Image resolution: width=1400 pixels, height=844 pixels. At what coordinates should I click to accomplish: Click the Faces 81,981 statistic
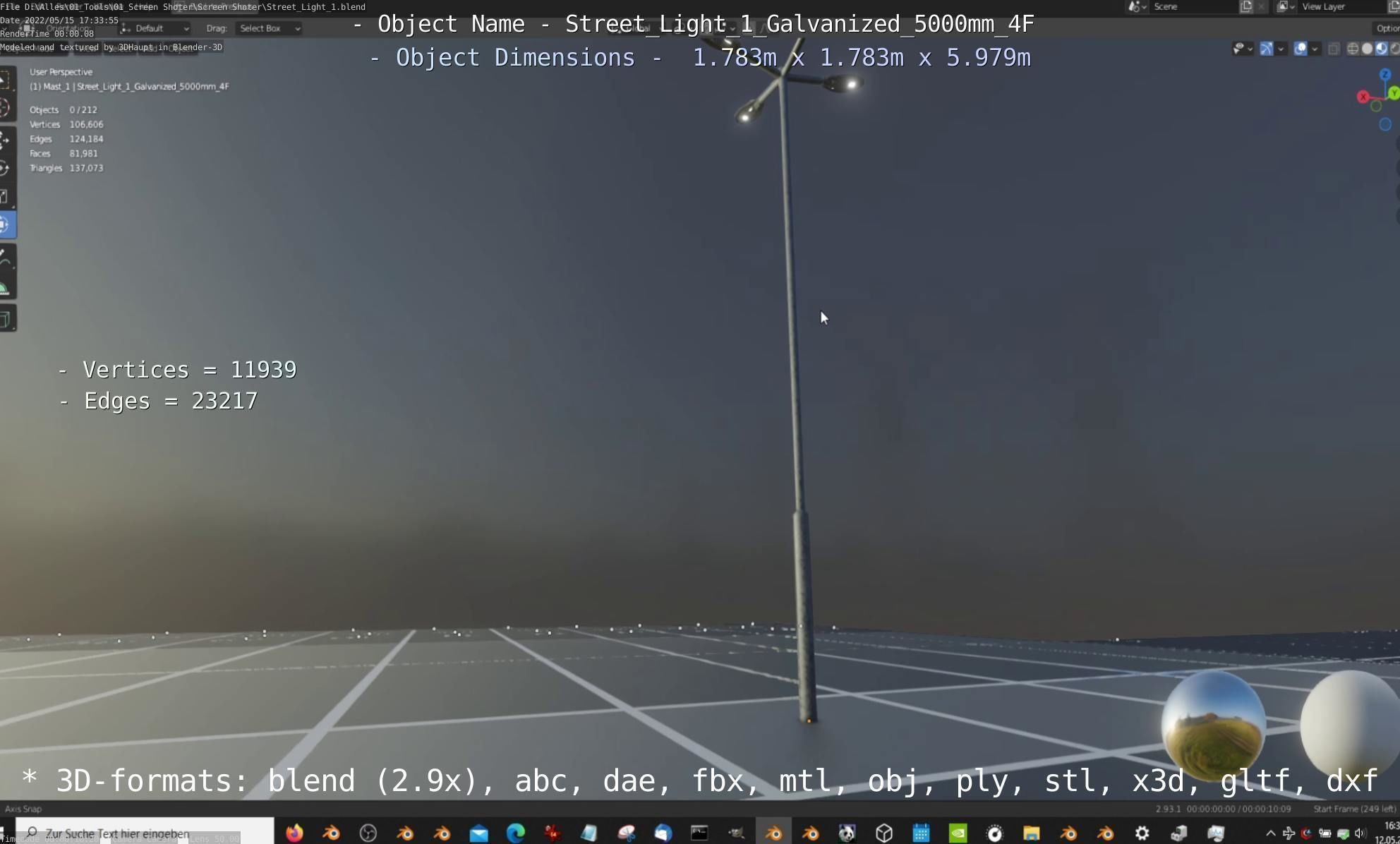point(64,153)
